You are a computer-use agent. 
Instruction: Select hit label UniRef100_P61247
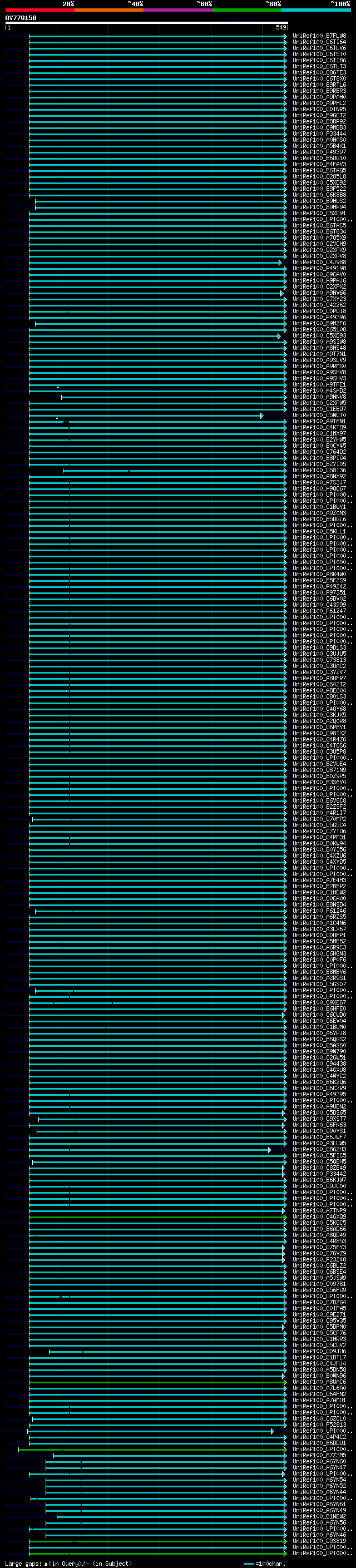[x=319, y=611]
